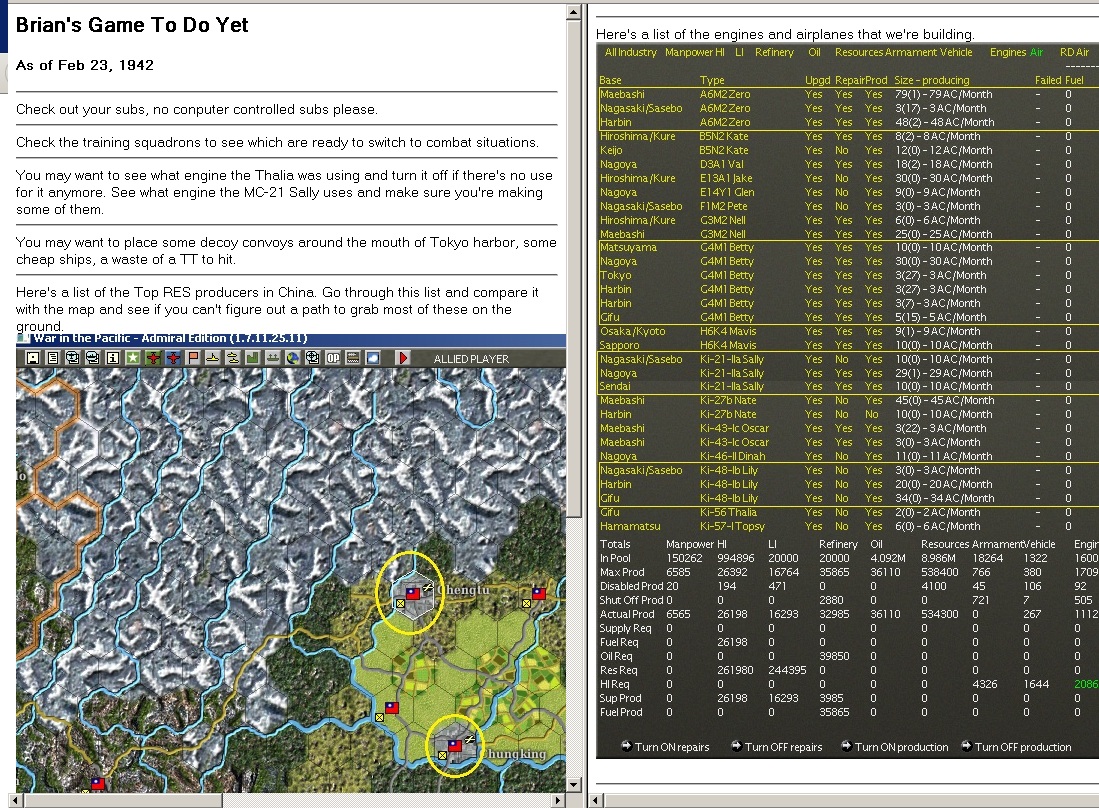This screenshot has height=808, width=1099.
Task: Click the War in the Pacific window title icon
Action: 24,338
